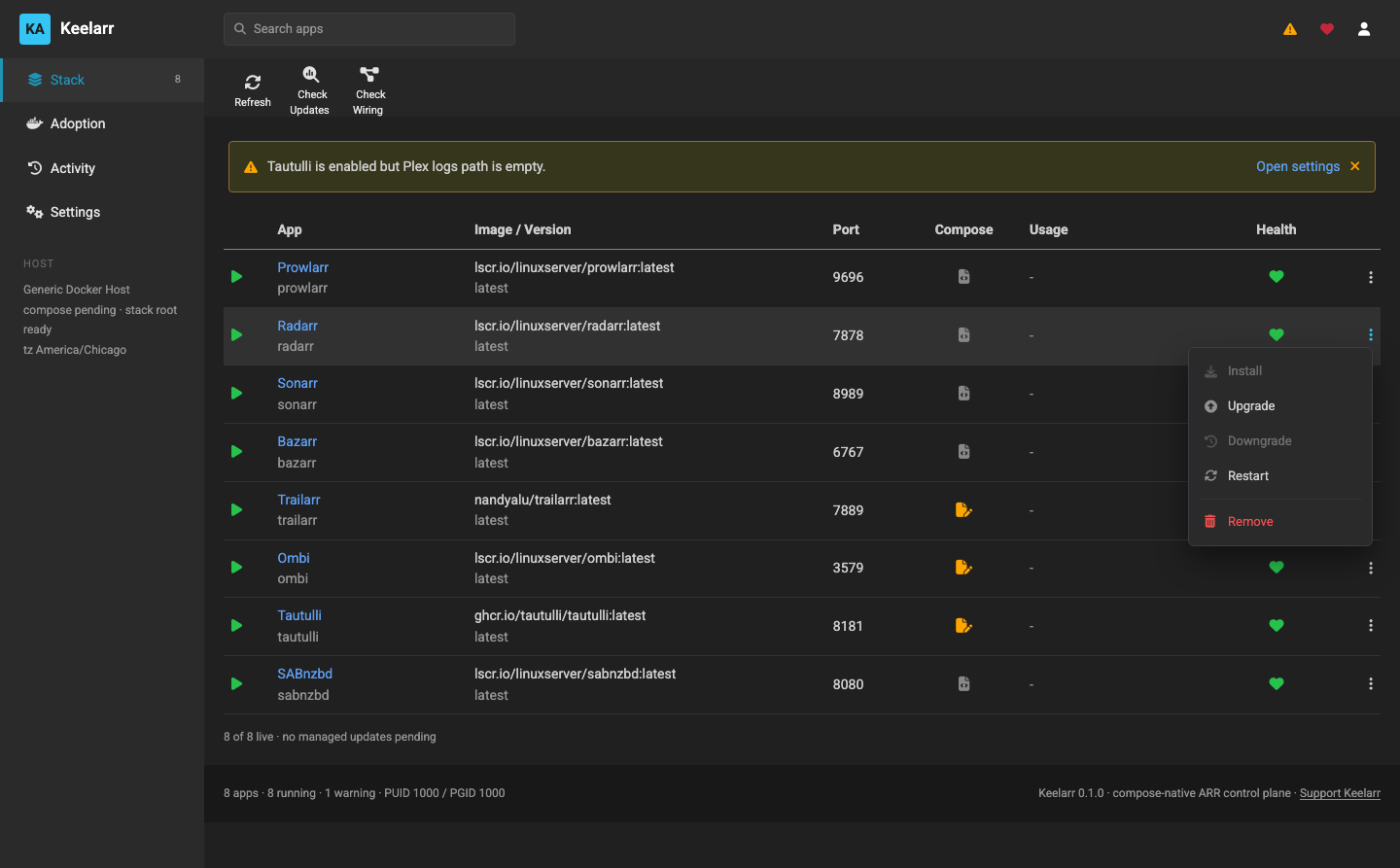
Task: Open the Bazarr app link
Action: coord(297,441)
